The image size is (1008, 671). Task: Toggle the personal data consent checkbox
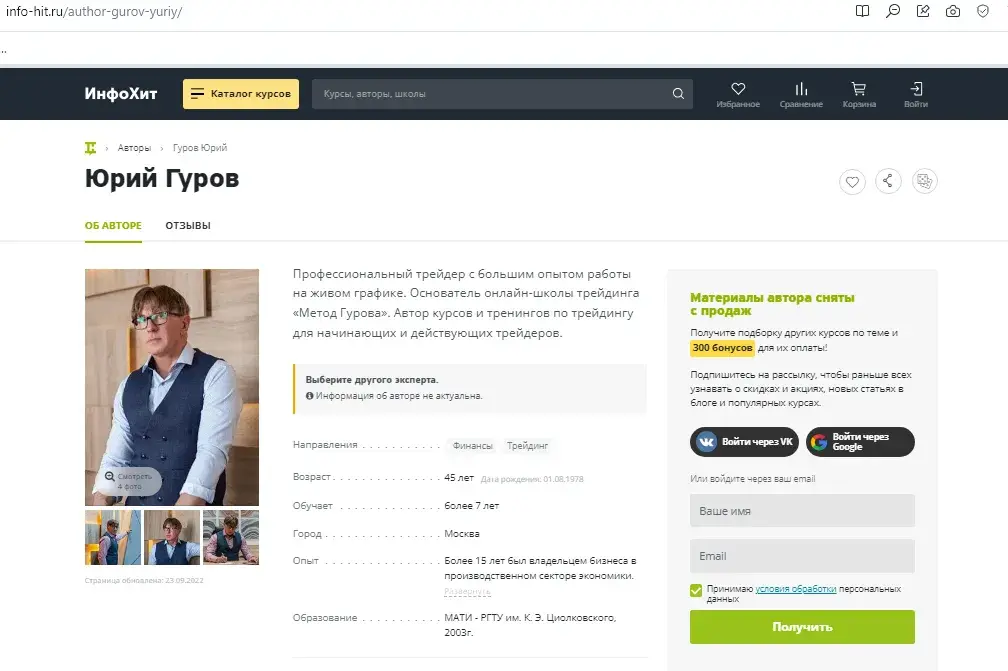click(696, 590)
